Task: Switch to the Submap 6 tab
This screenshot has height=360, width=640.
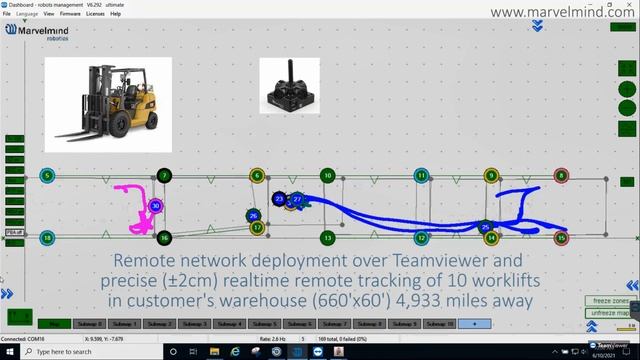Action: click(300, 324)
